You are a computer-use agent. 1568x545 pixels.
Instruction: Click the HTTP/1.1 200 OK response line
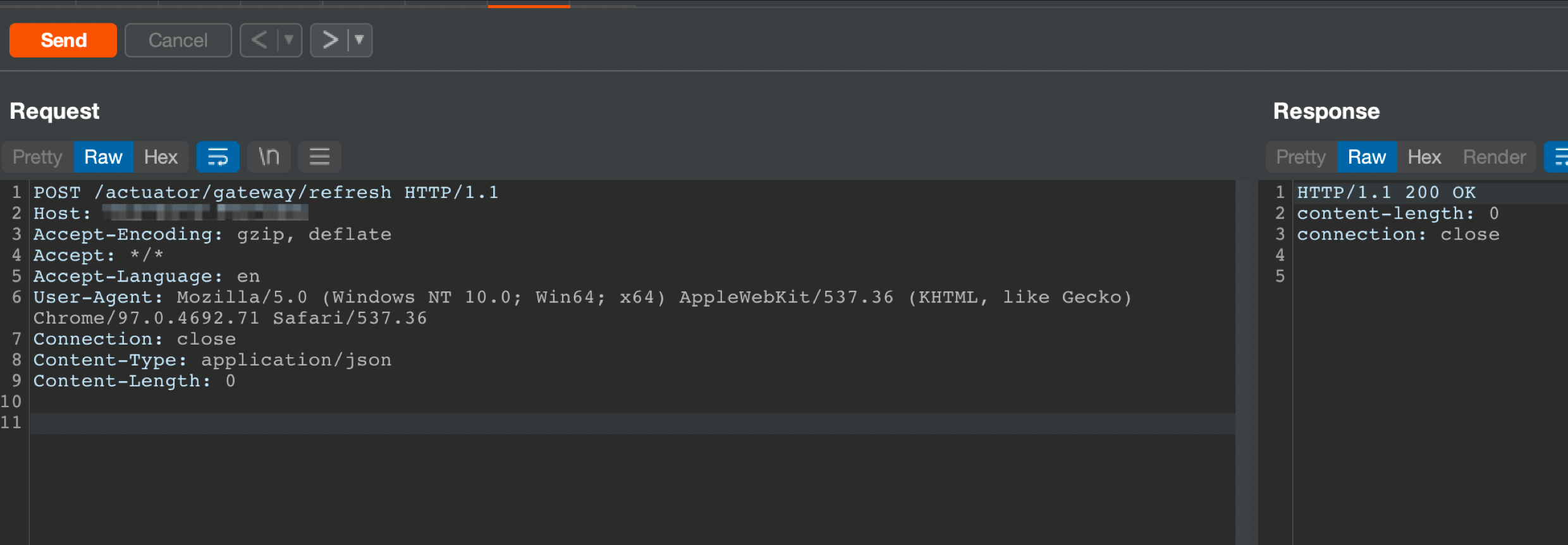pos(1386,192)
